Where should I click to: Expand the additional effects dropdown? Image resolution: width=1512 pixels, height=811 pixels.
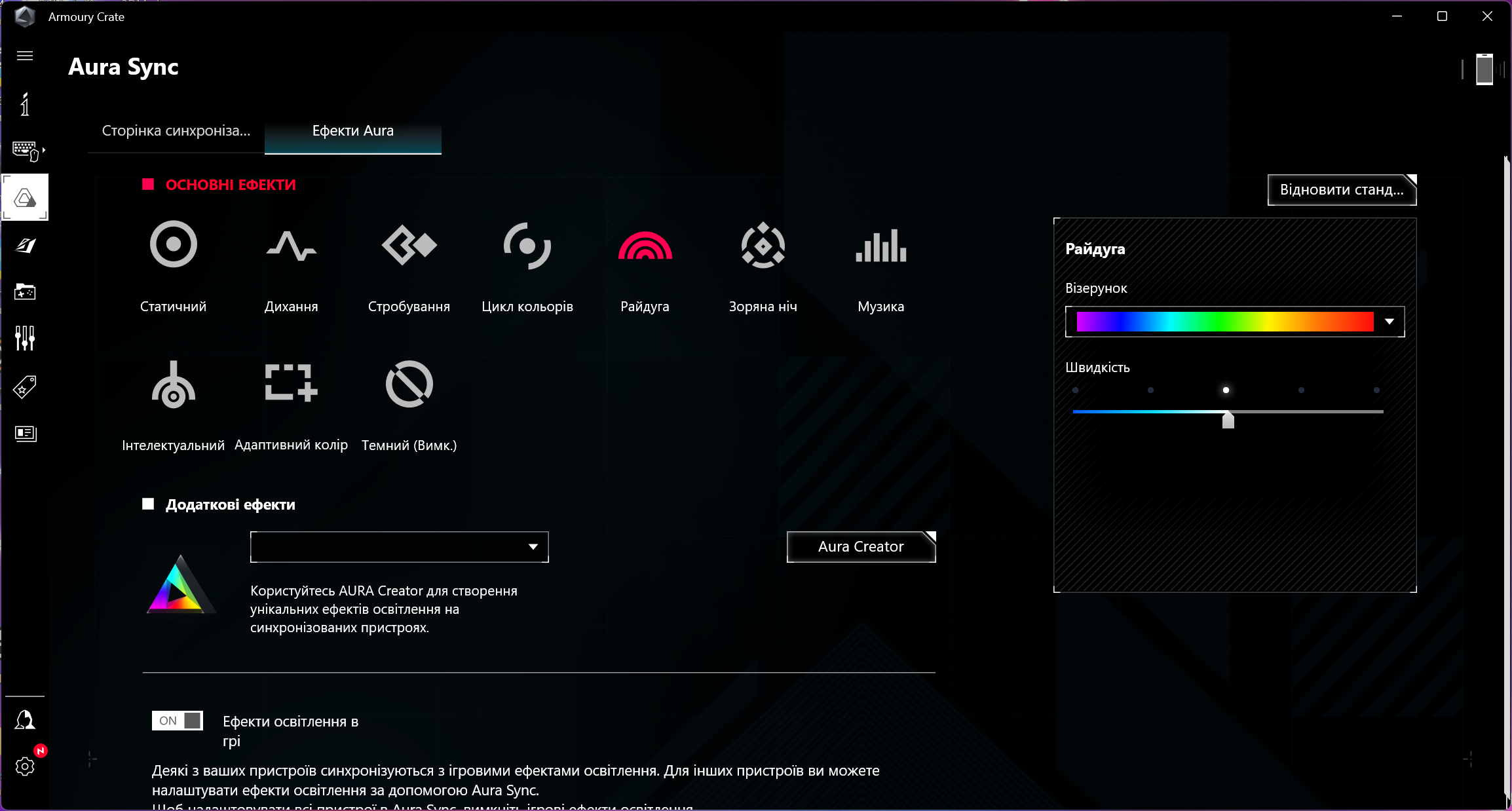pyautogui.click(x=399, y=547)
